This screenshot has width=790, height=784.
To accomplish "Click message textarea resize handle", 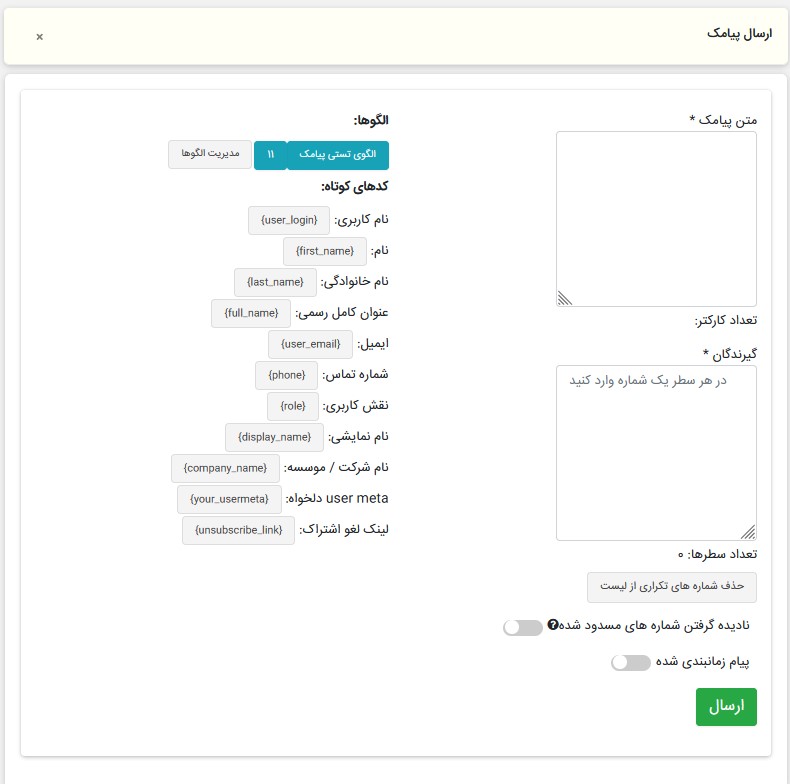I will point(564,297).
